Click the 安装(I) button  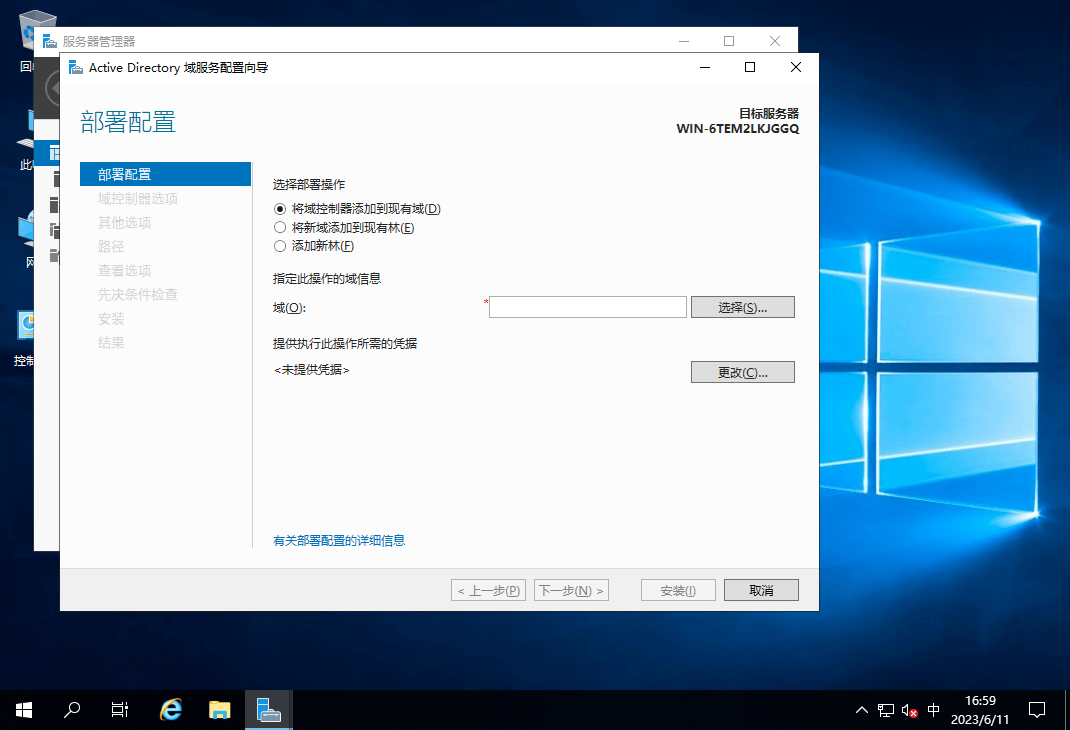[x=678, y=590]
